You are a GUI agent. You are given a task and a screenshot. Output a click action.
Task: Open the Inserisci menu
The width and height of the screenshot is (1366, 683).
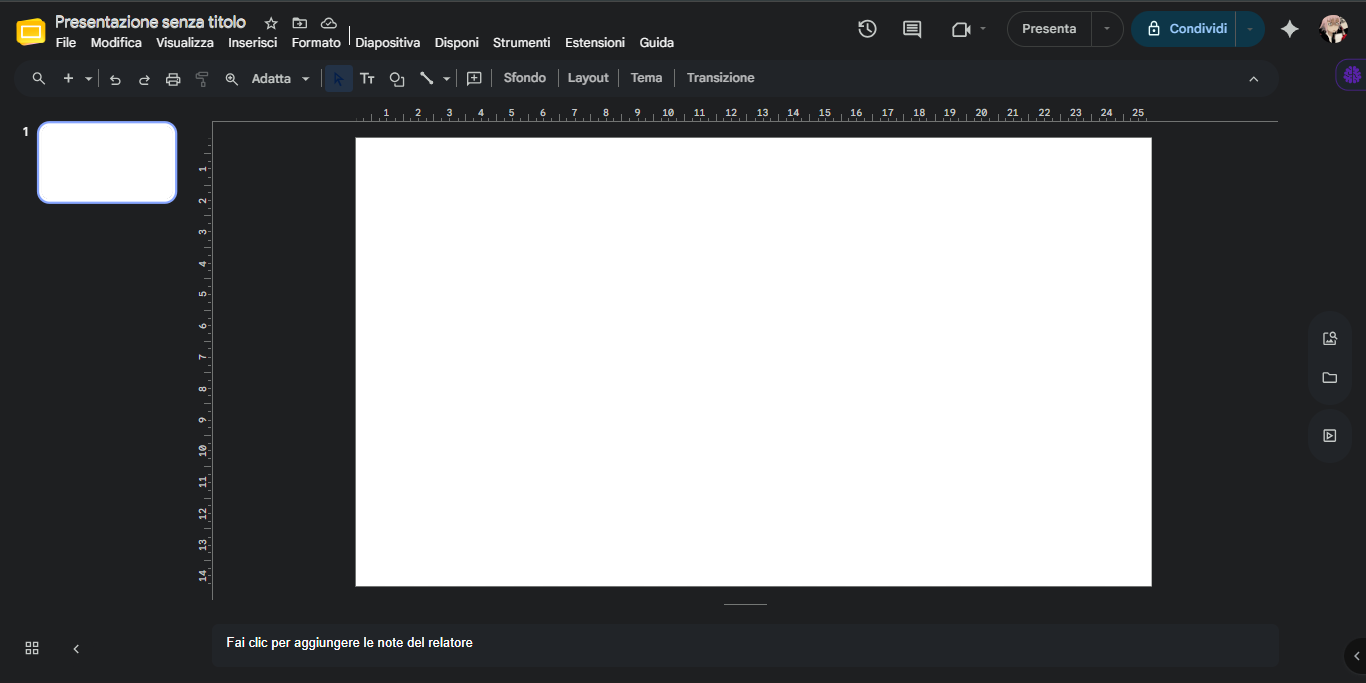coord(253,43)
